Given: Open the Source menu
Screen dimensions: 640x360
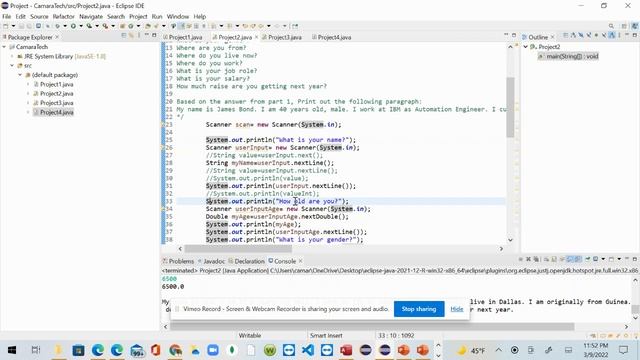Looking at the screenshot, I should 39,16.
